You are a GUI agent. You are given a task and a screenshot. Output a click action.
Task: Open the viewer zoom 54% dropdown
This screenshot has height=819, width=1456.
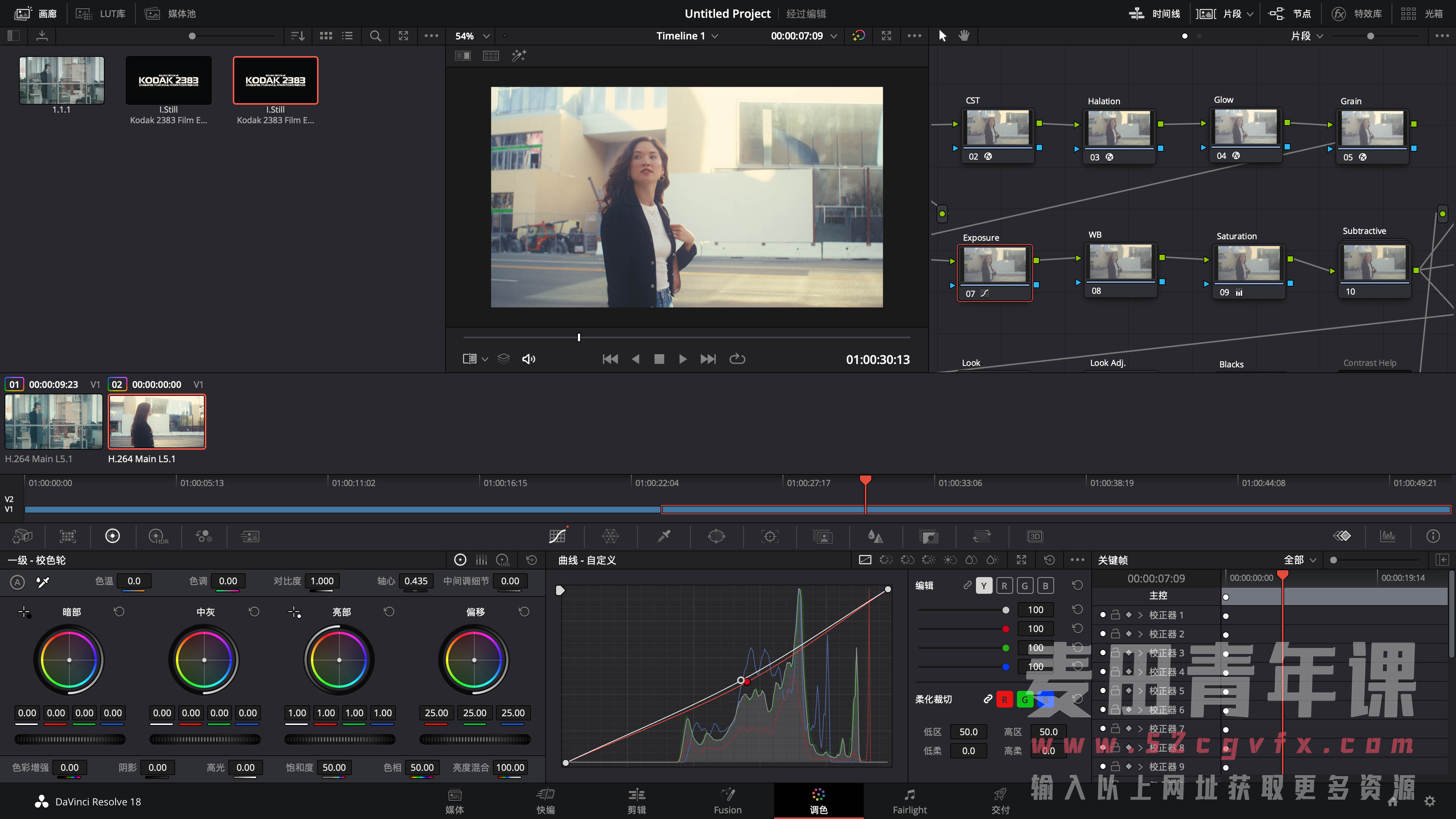[472, 36]
